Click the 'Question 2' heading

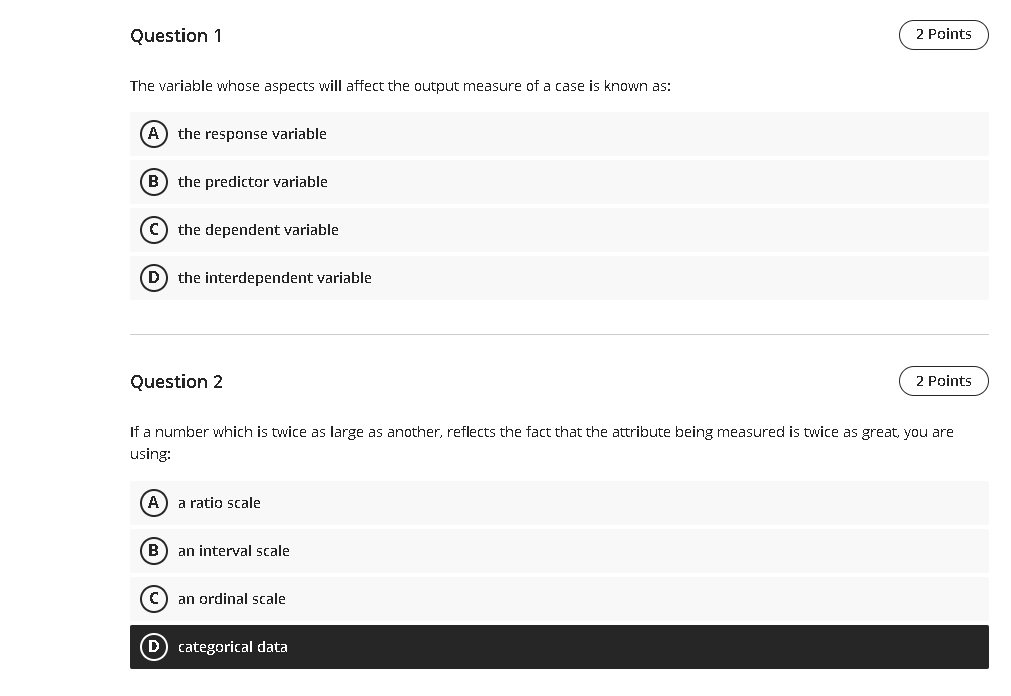[x=176, y=381]
